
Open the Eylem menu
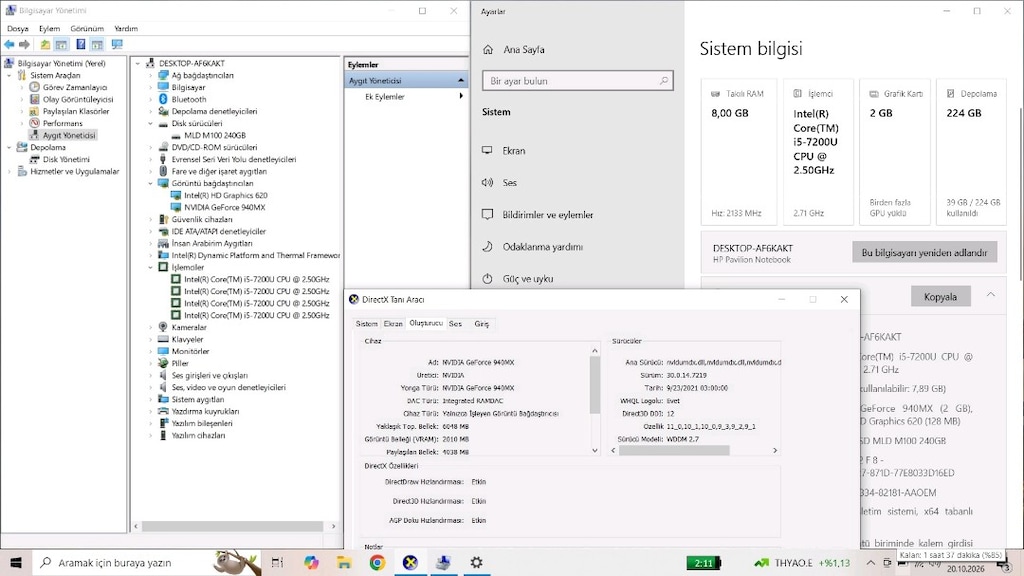[49, 29]
